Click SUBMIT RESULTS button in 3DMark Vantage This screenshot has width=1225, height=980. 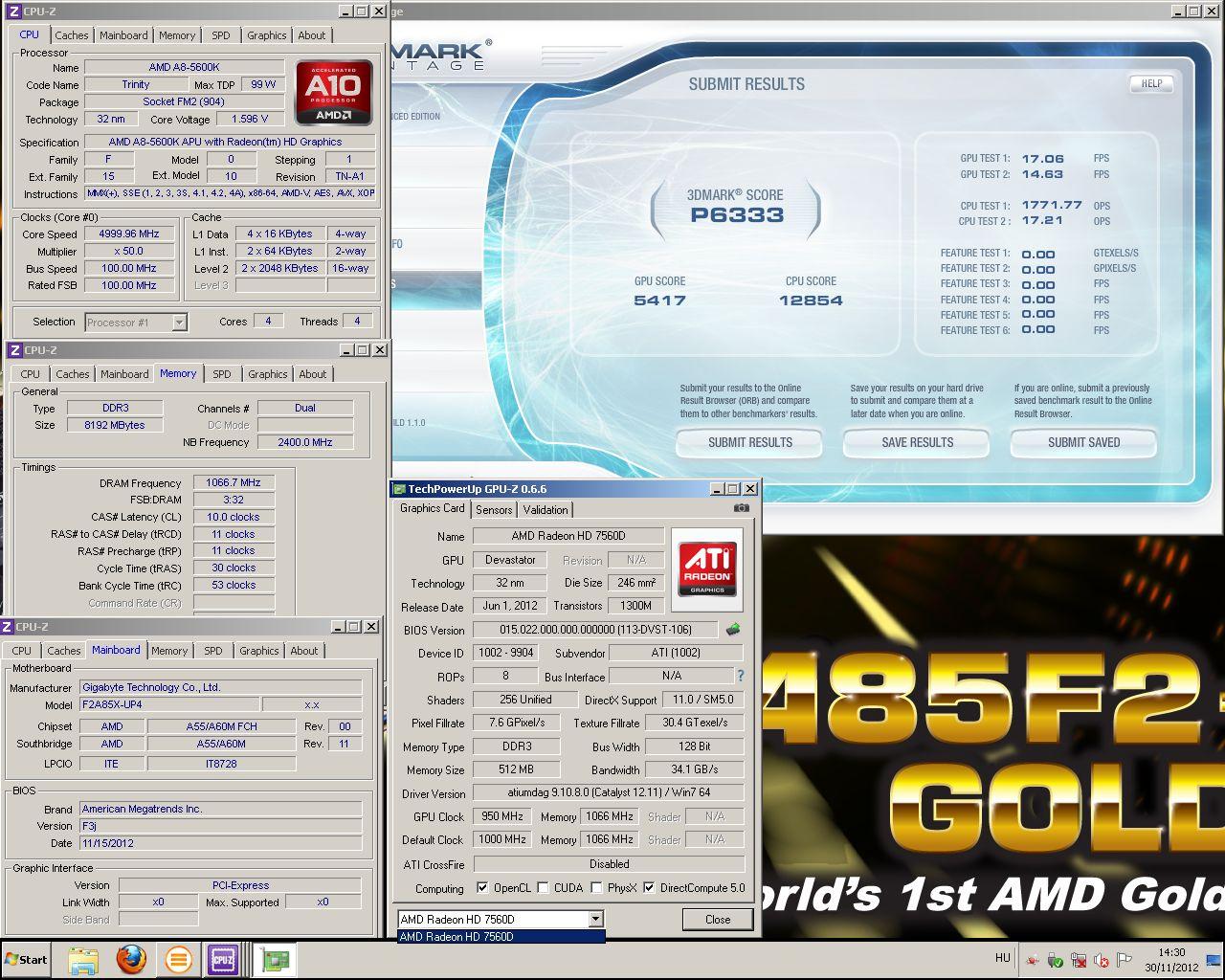point(750,442)
